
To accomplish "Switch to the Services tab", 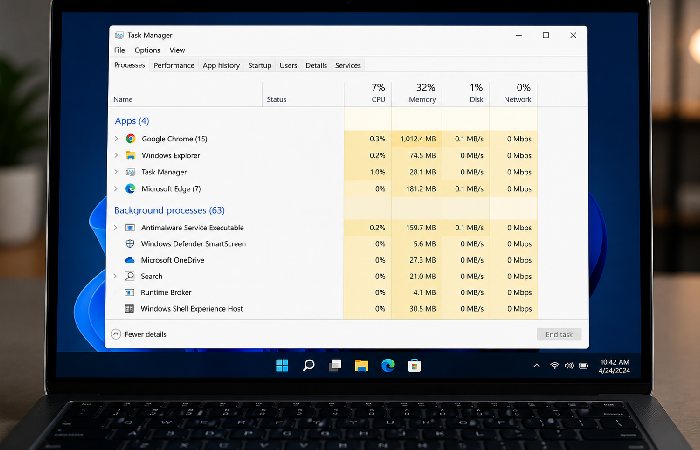I will click(348, 65).
